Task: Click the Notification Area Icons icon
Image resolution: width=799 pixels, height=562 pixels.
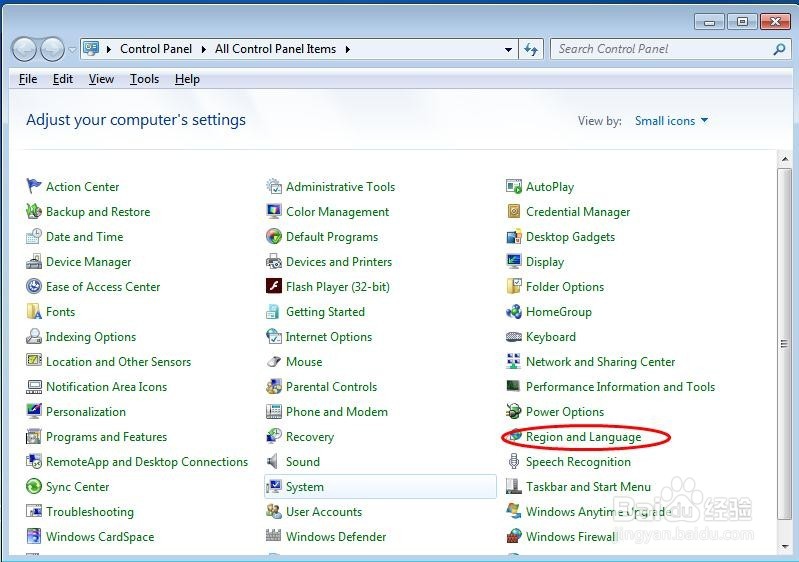Action: (x=34, y=386)
